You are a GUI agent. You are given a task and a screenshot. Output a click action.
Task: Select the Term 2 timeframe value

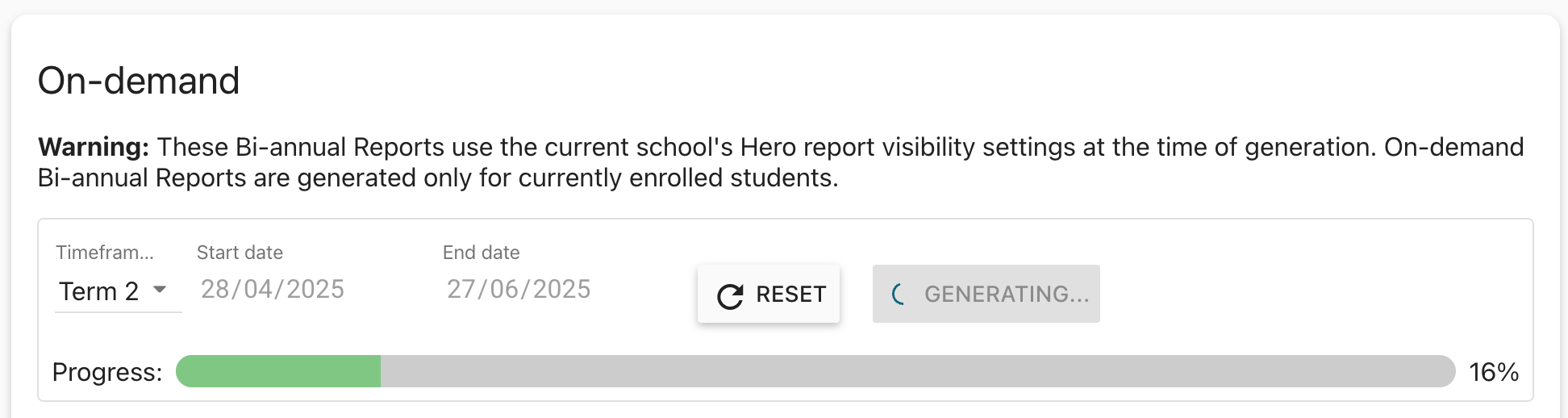coord(98,291)
